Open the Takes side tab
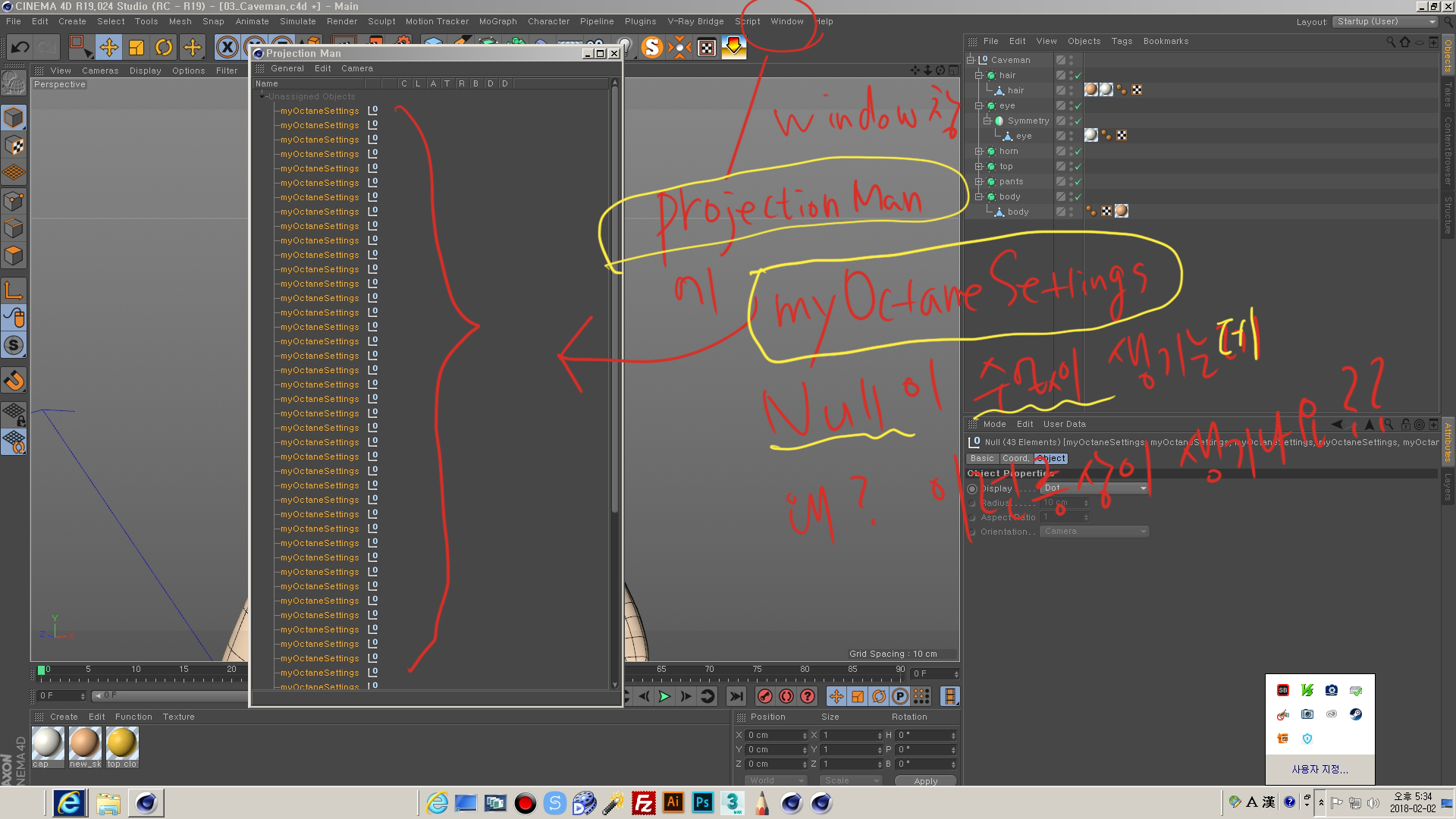The image size is (1456, 819). tap(1448, 95)
